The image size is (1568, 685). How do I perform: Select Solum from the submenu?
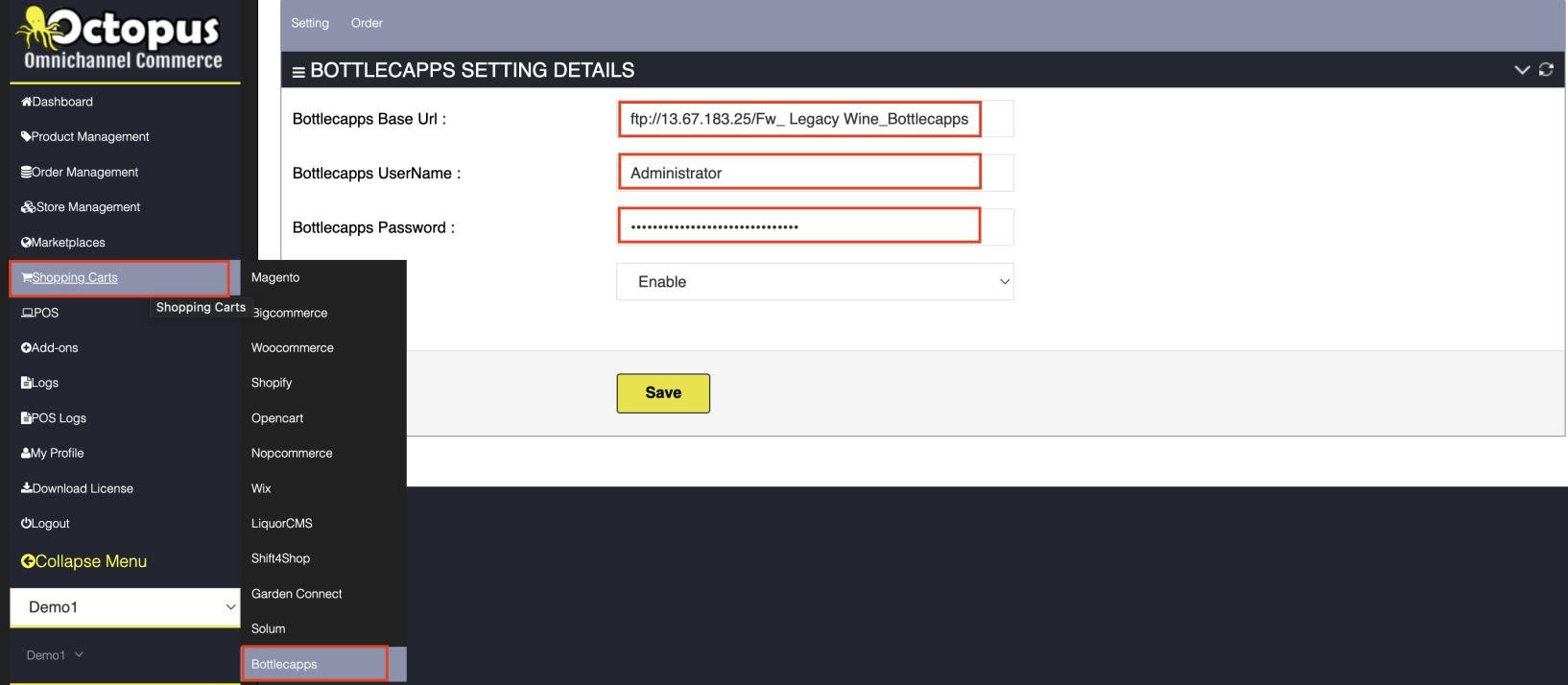[269, 629]
